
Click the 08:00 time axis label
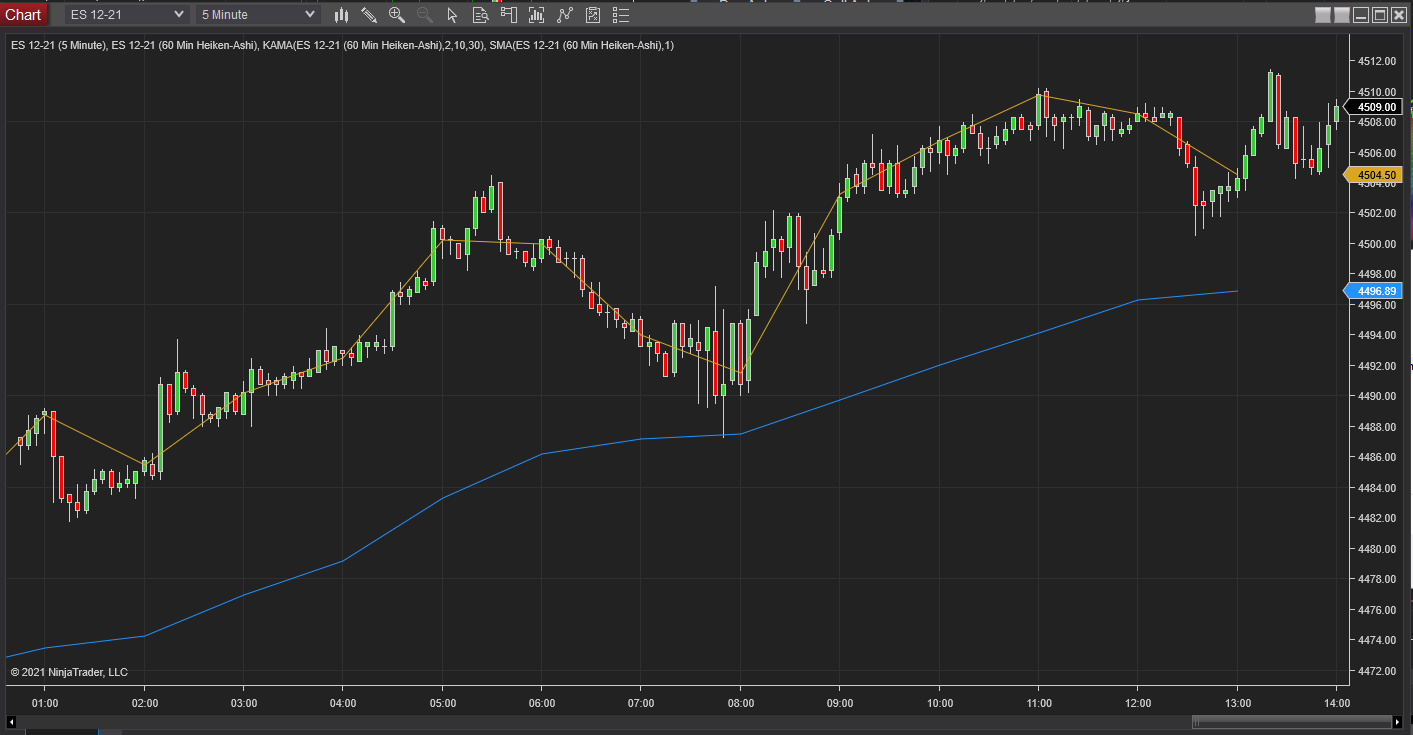point(741,703)
